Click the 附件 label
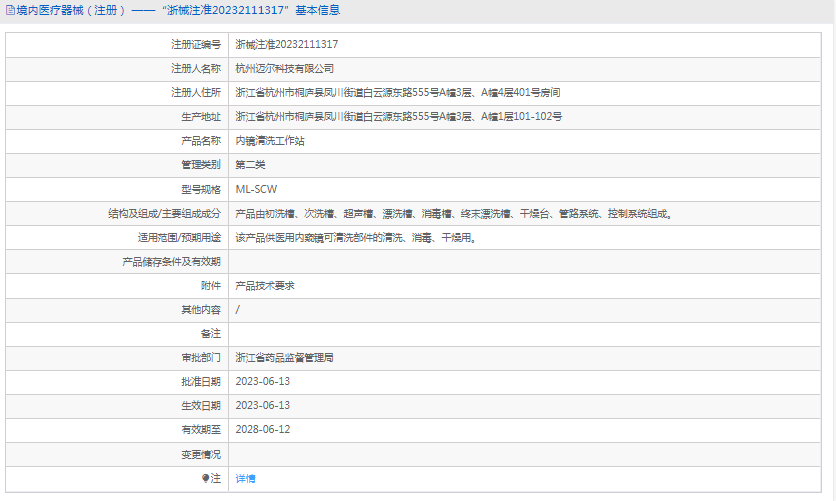Screen dimensions: 836x501 [x=211, y=286]
